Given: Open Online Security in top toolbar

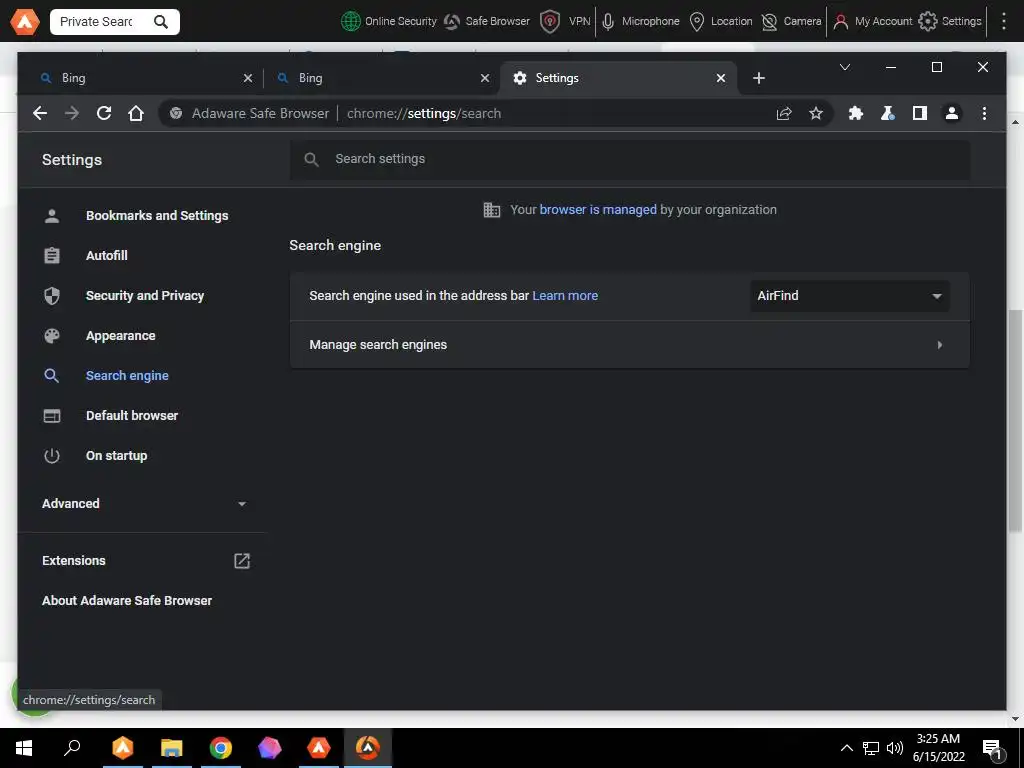Looking at the screenshot, I should pyautogui.click(x=389, y=22).
